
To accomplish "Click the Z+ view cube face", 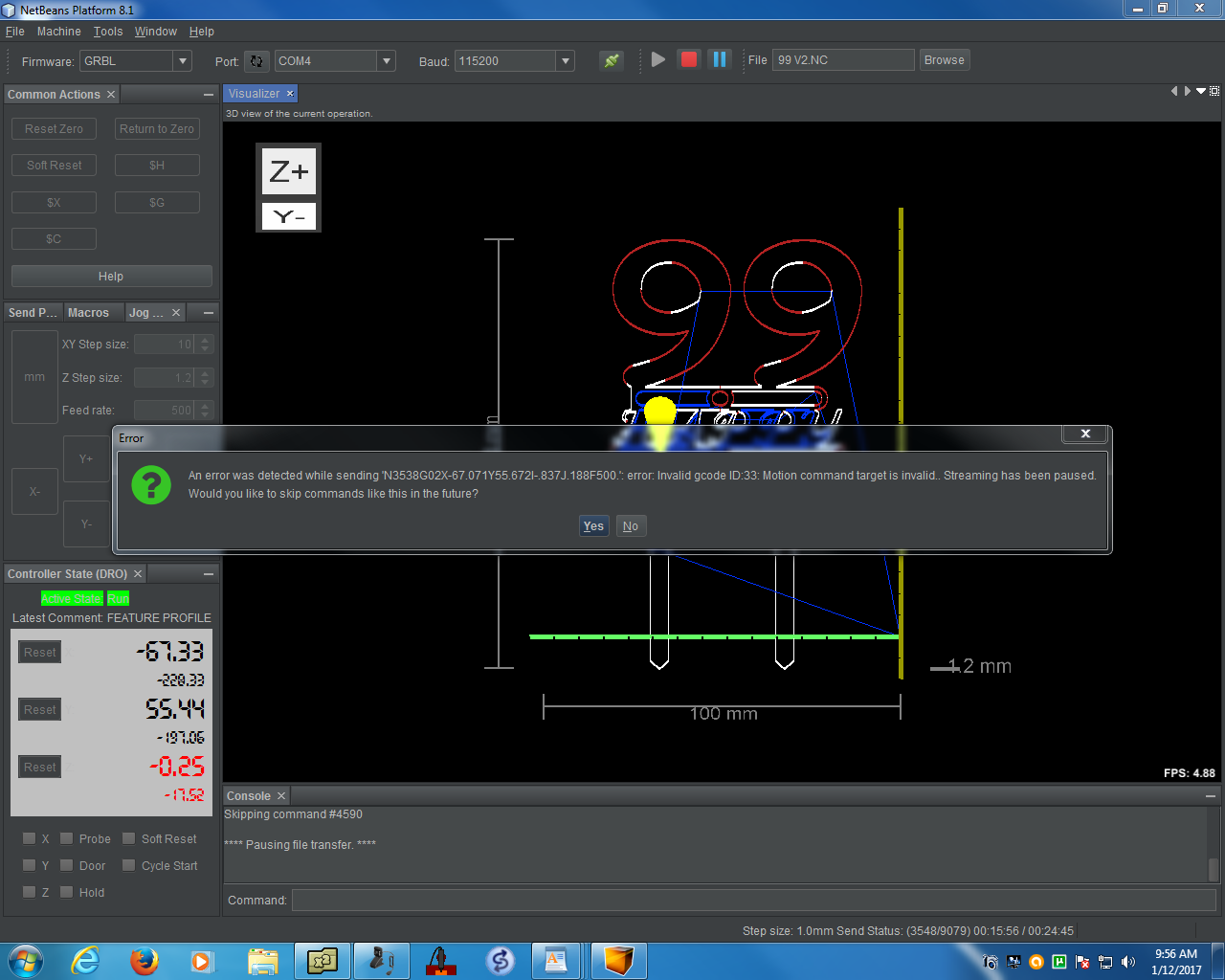I will (x=289, y=171).
